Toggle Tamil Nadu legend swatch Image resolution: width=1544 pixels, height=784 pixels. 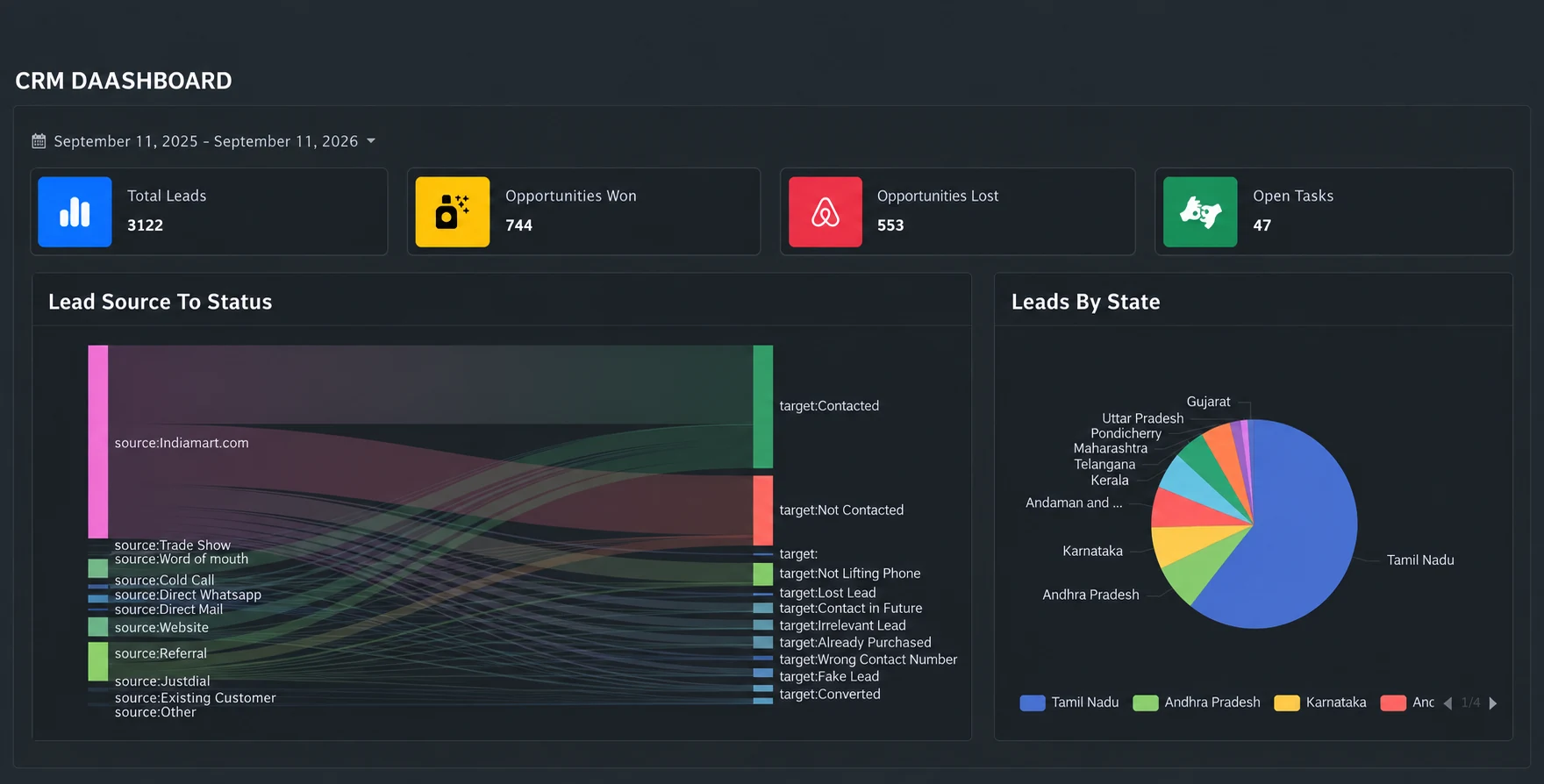tap(1033, 703)
